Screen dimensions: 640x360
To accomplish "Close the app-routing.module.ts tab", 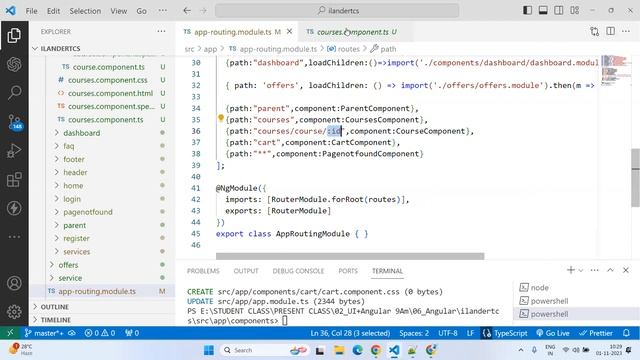I will tap(289, 31).
